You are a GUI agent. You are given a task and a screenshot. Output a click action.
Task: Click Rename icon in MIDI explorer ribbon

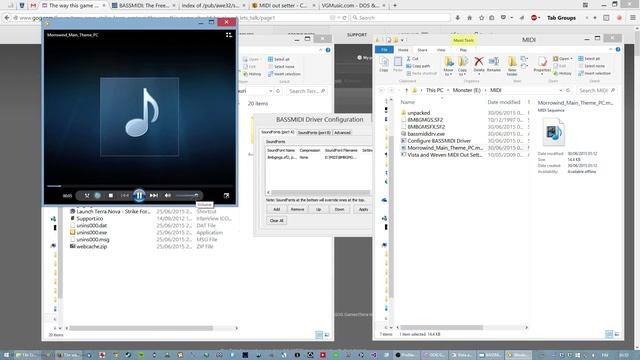[493, 64]
